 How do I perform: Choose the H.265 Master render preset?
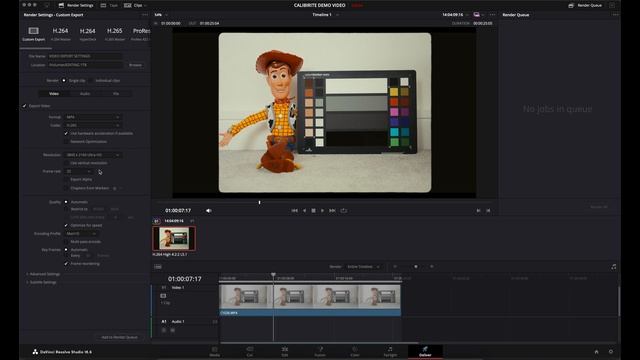pyautogui.click(x=115, y=33)
